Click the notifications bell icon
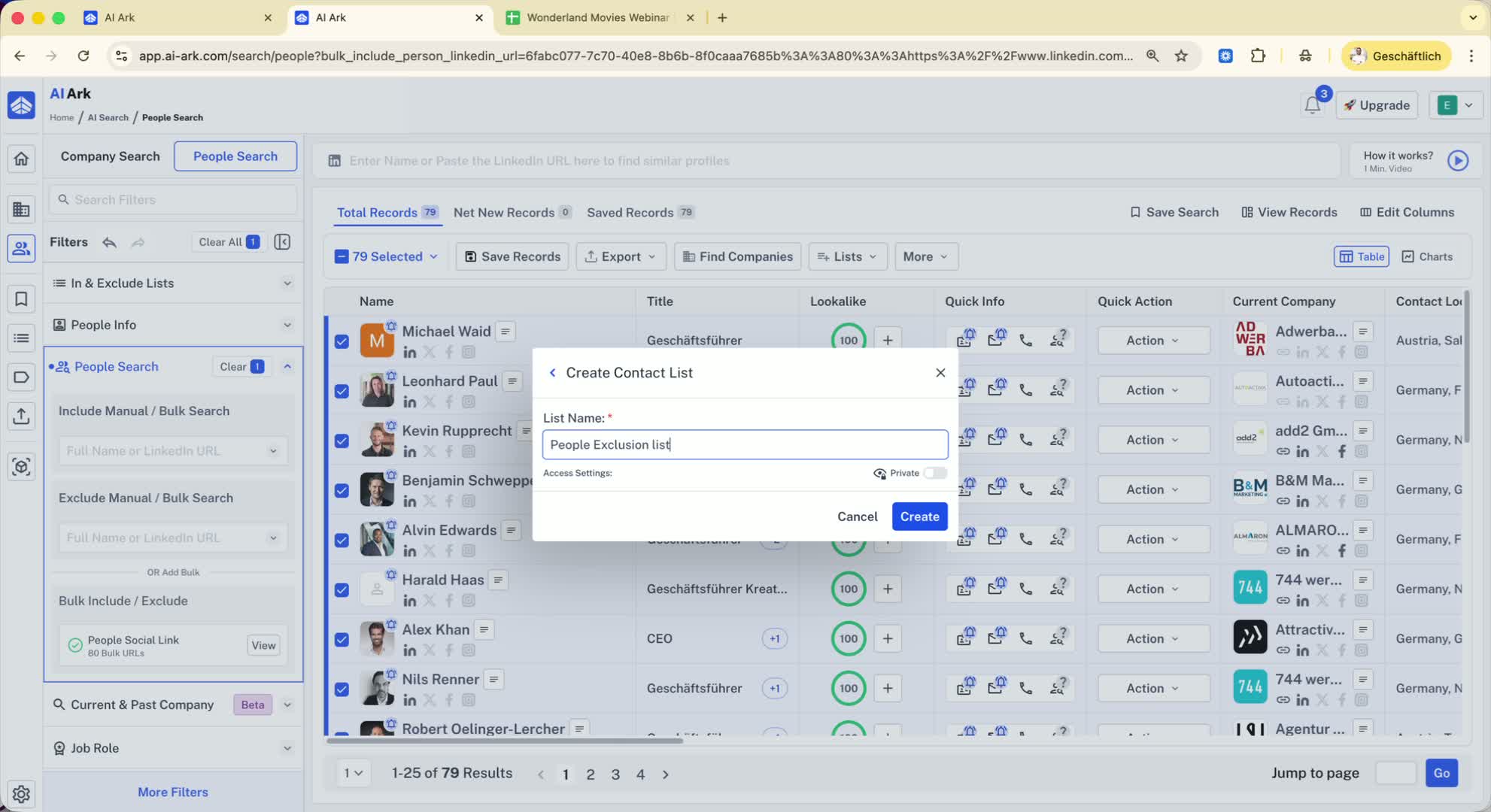Image resolution: width=1491 pixels, height=812 pixels. tap(1312, 105)
